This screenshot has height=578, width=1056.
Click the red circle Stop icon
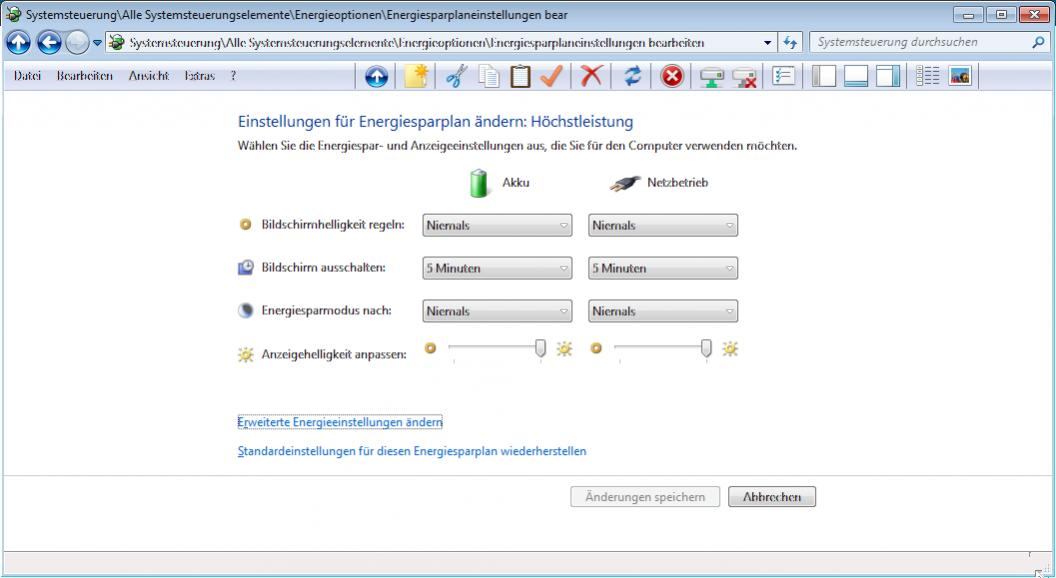[x=671, y=76]
